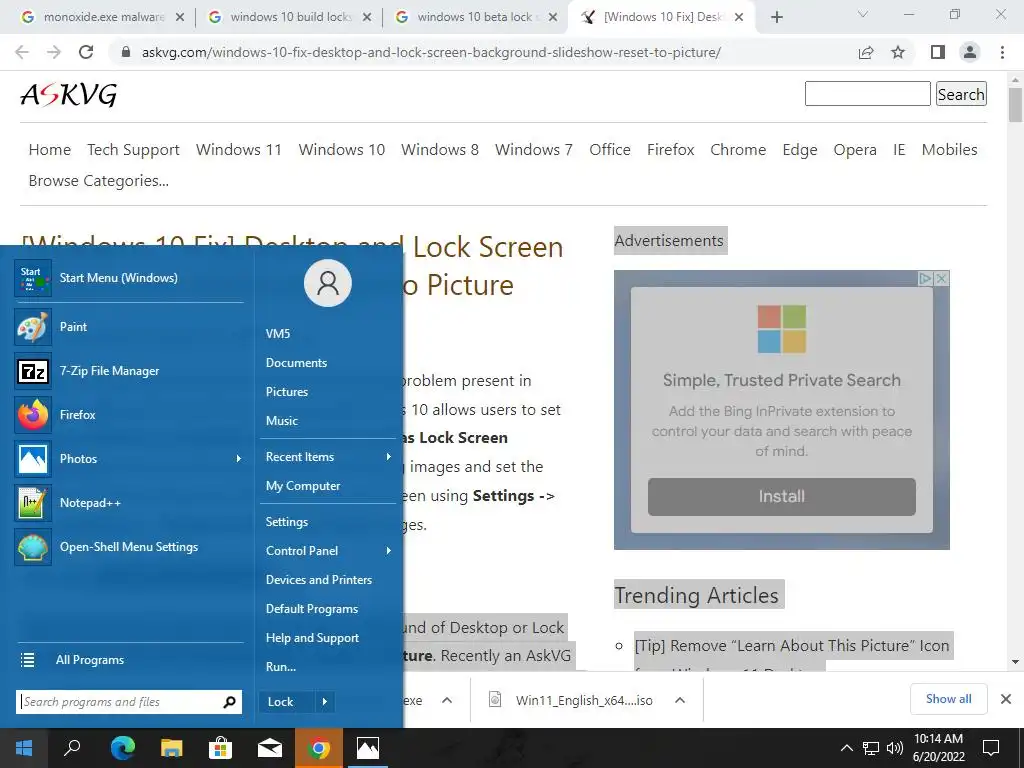Go to the Windows 11 nav link
This screenshot has height=768, width=1024.
[238, 150]
